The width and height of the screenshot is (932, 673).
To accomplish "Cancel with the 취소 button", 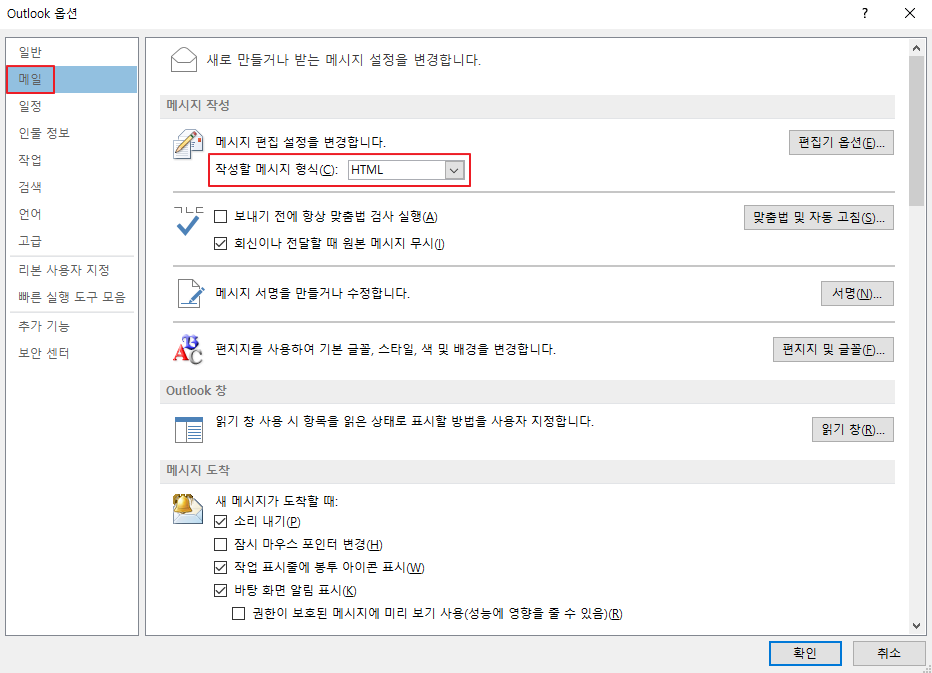I will click(x=889, y=653).
